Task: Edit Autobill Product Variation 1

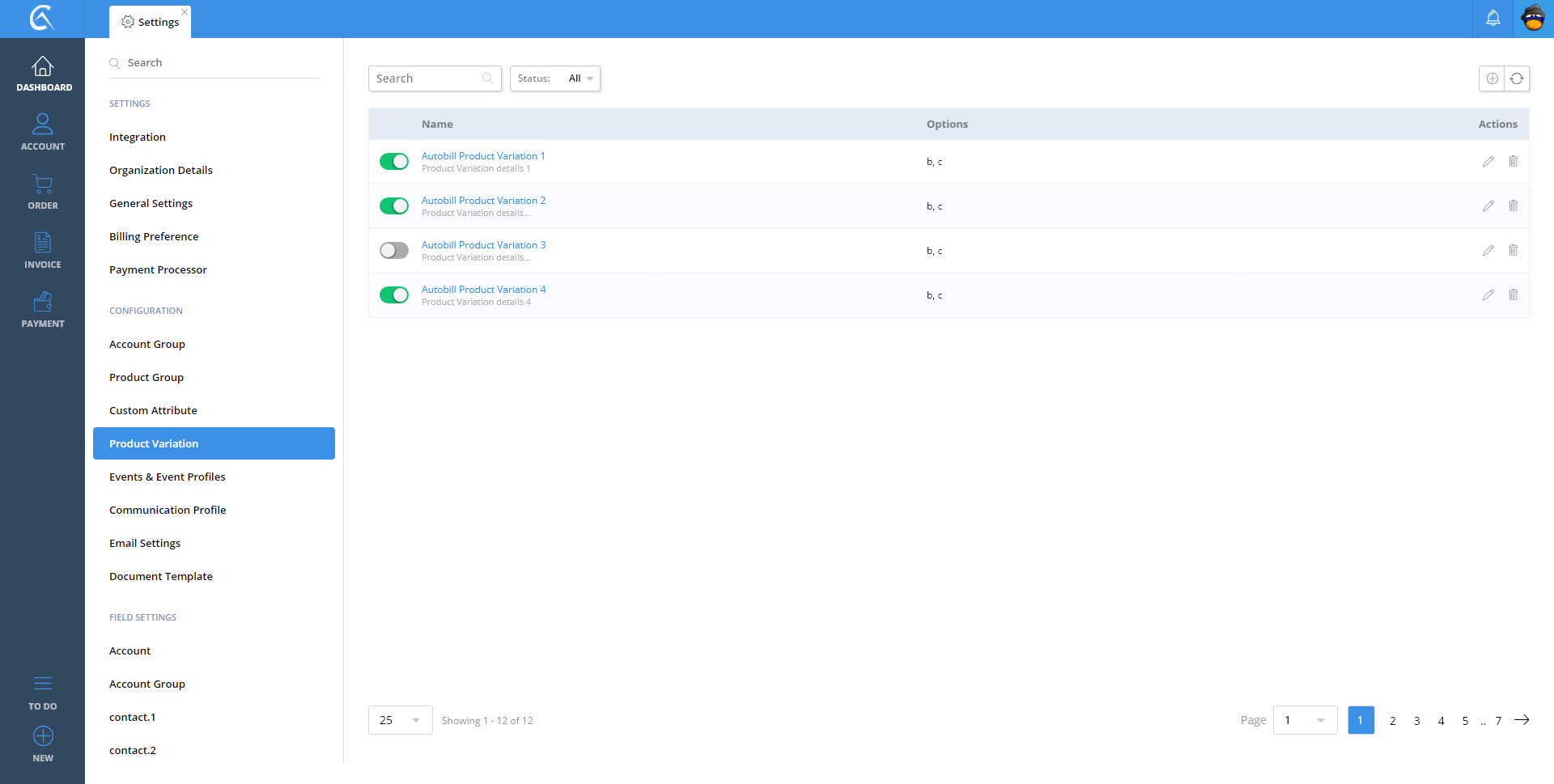Action: pos(1488,162)
